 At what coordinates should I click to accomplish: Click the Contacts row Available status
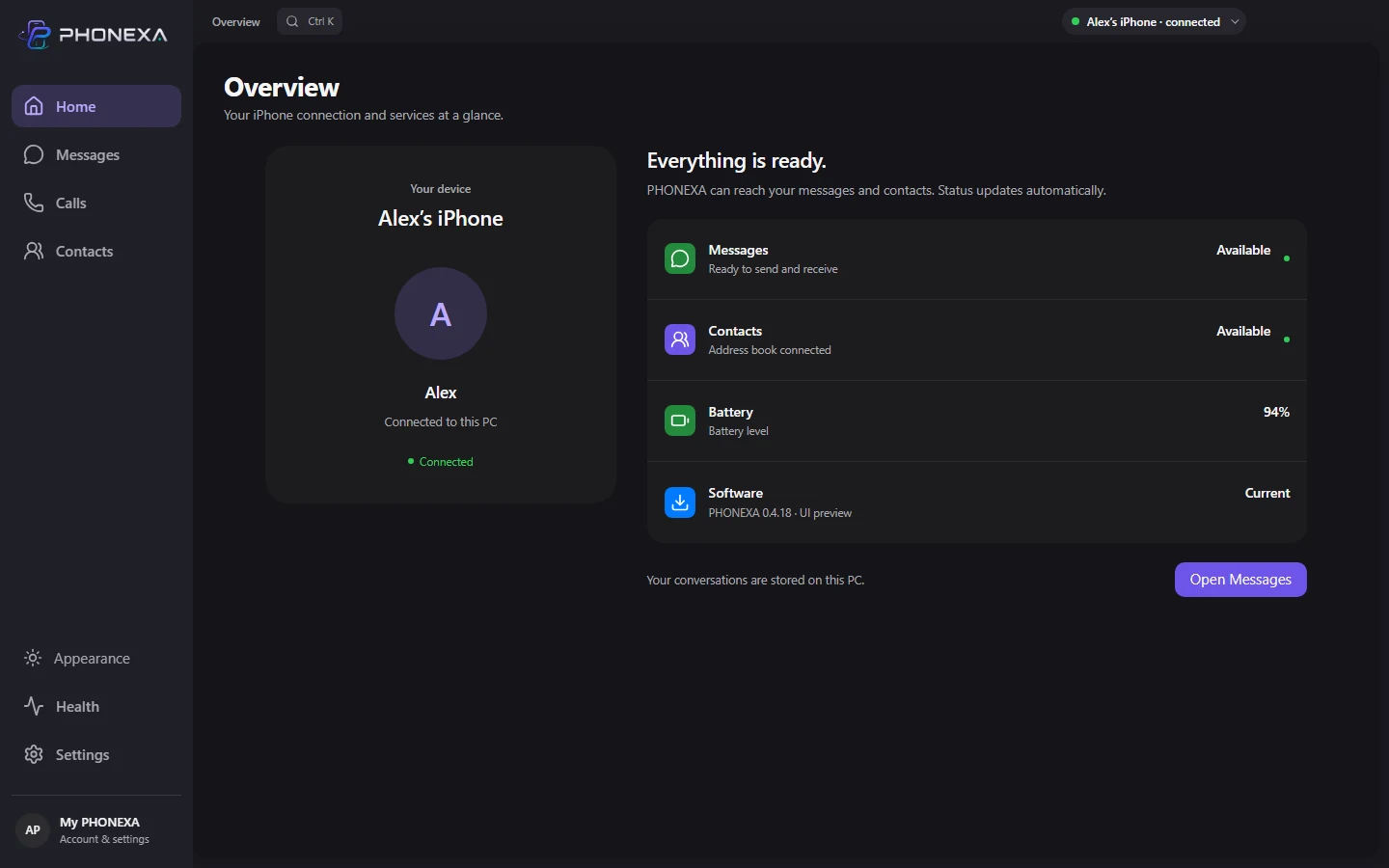click(x=1243, y=331)
